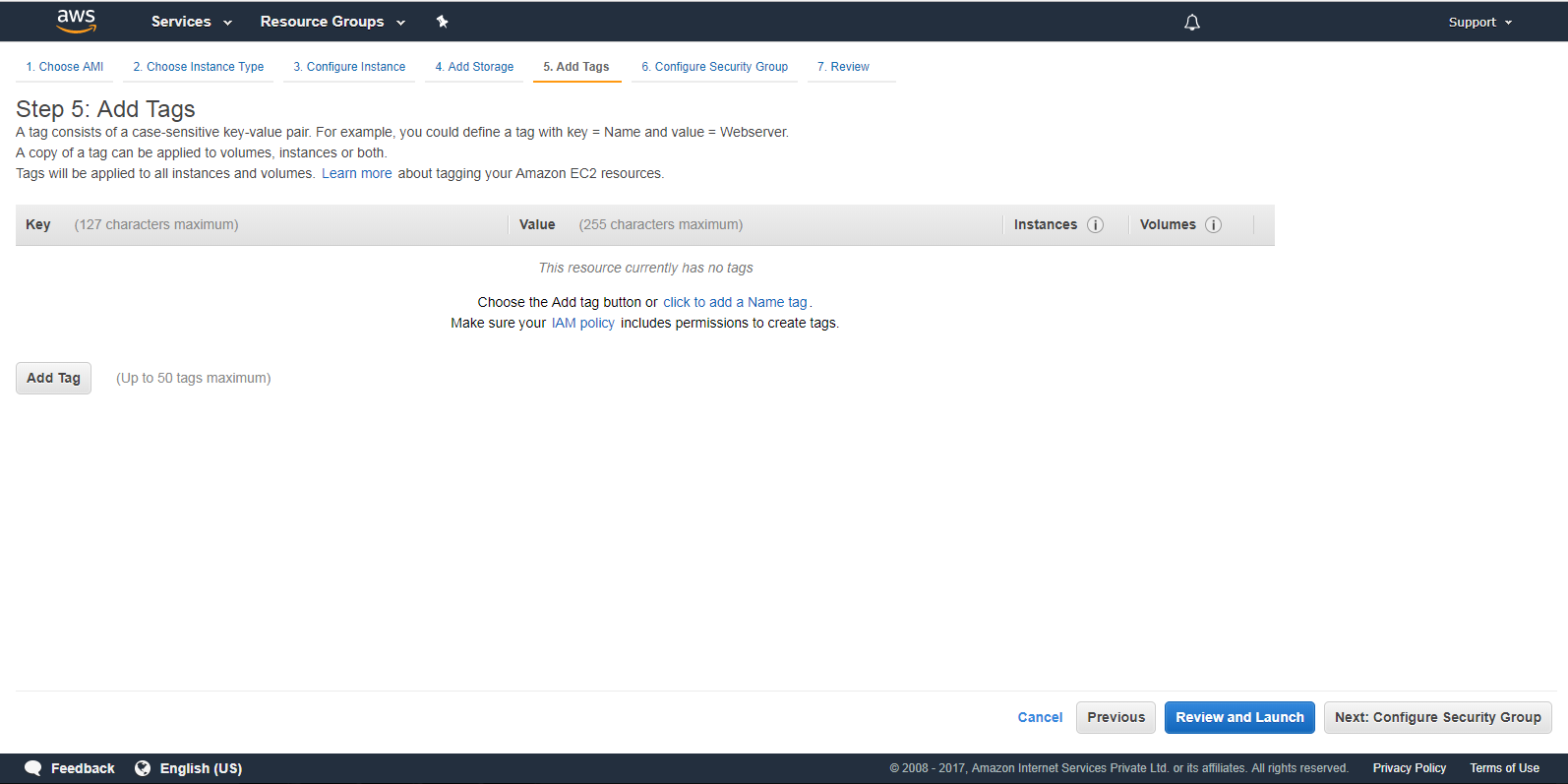Click the info icon next to Volumes
1568x784 pixels.
[1213, 225]
